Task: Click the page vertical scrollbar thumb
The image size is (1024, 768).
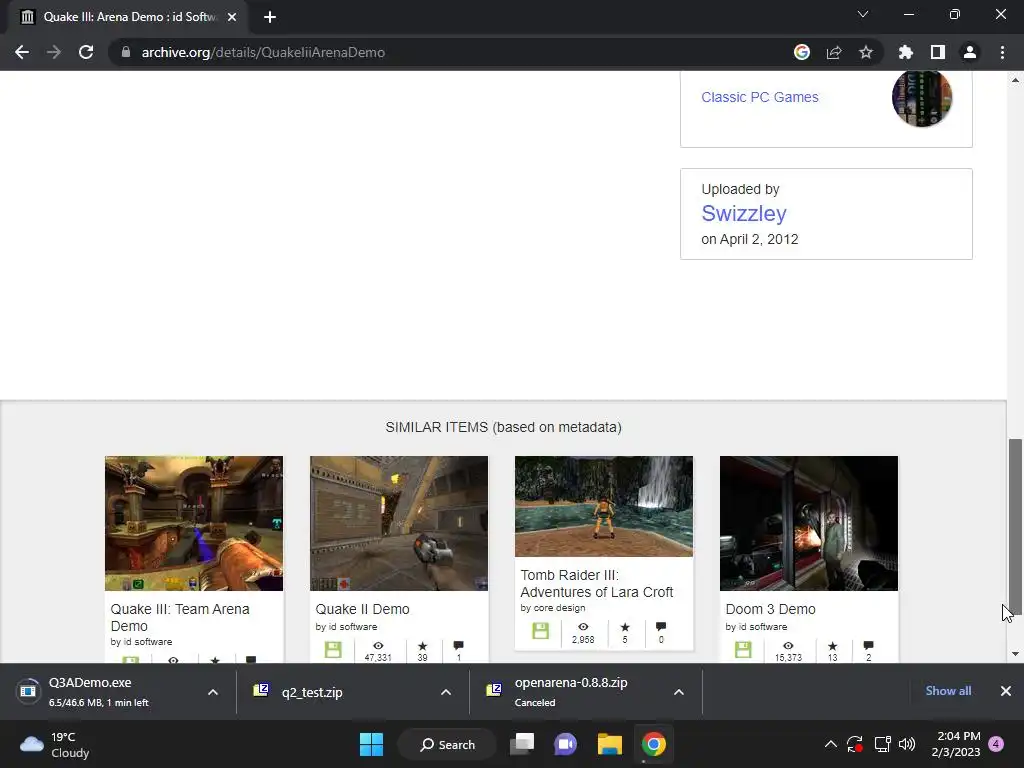Action: point(1015,526)
